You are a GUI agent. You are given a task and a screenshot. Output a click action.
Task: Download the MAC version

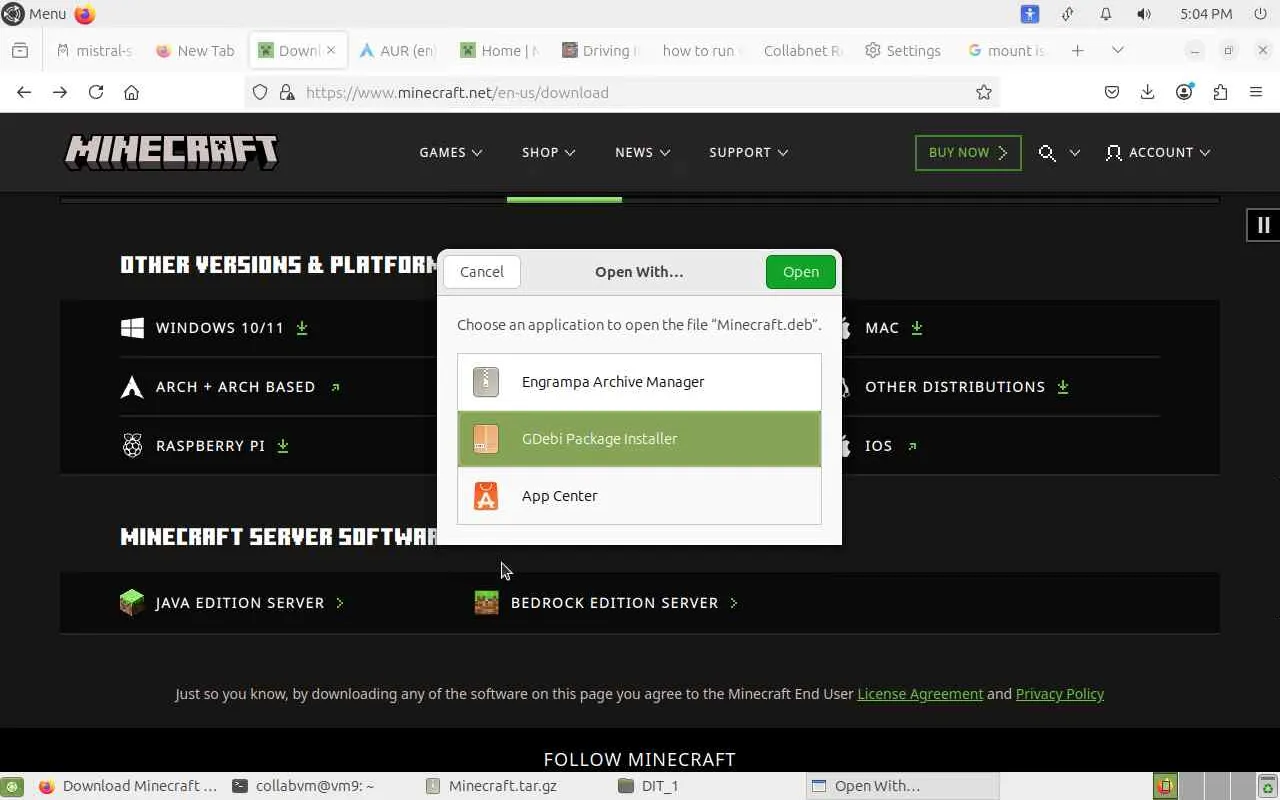click(x=894, y=328)
